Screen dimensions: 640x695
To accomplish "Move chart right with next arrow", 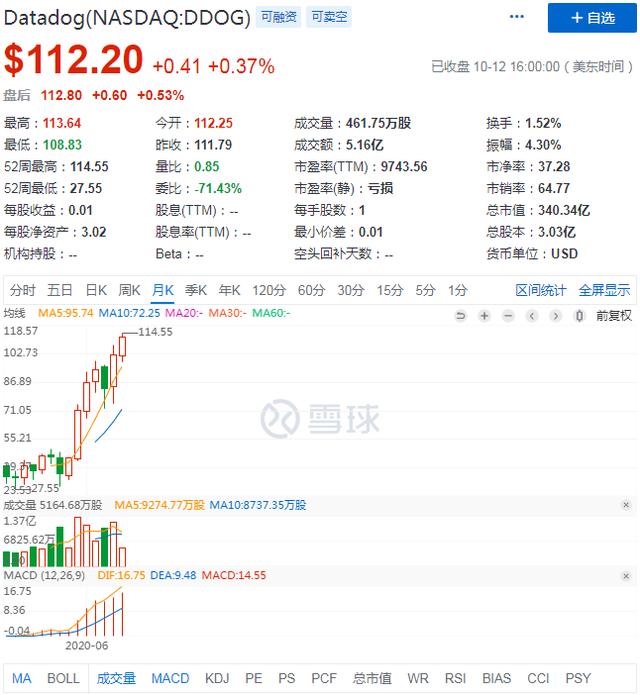I will [x=555, y=316].
